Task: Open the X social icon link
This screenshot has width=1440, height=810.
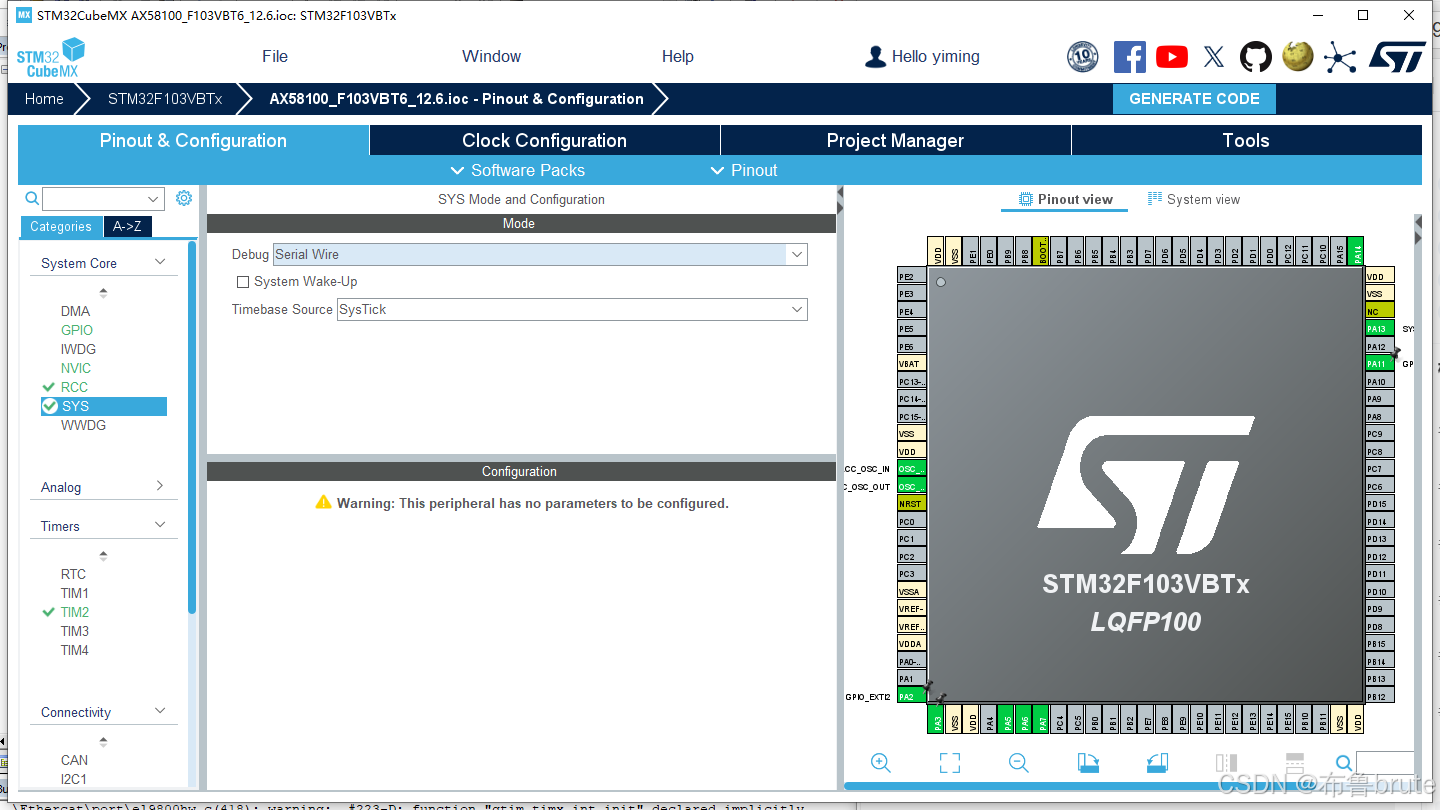Action: click(x=1214, y=57)
